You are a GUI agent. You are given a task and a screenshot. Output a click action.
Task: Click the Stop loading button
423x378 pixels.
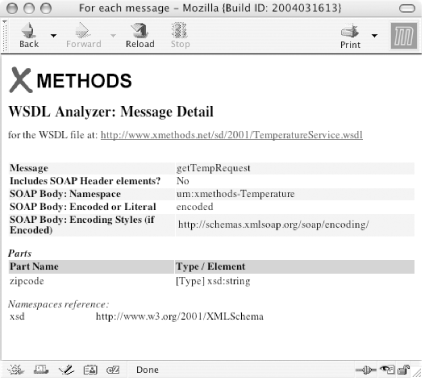coord(180,35)
